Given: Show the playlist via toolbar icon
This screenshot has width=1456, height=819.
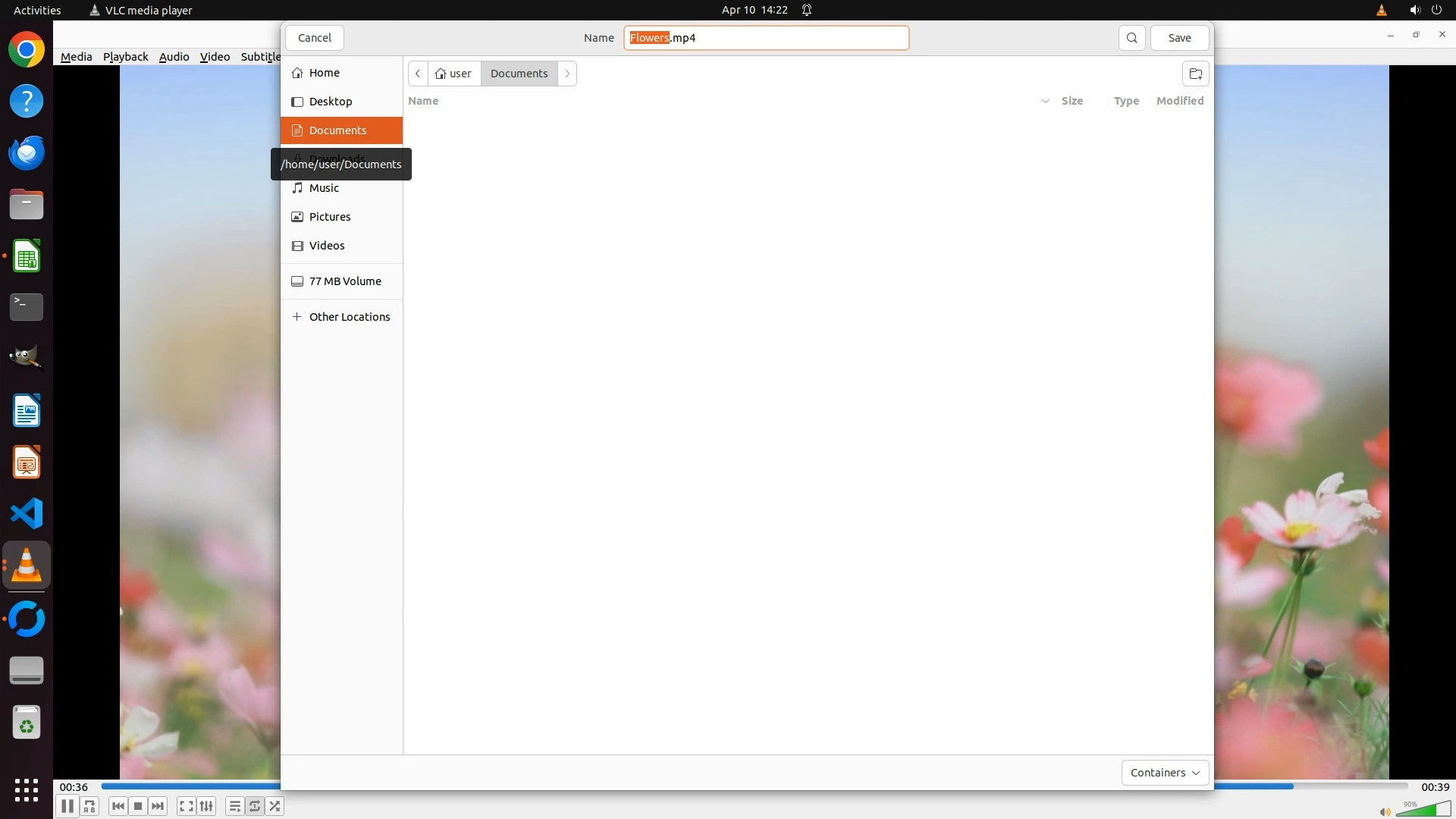Looking at the screenshot, I should tap(234, 806).
